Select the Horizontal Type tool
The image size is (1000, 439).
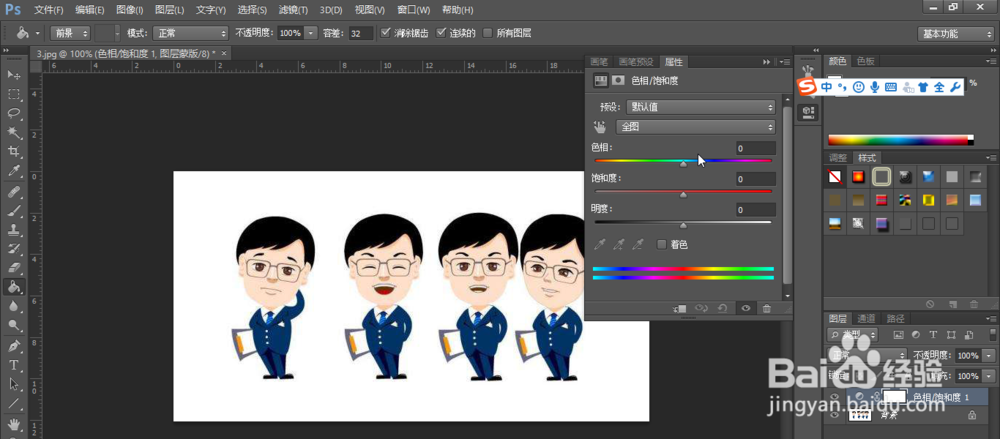[14, 366]
